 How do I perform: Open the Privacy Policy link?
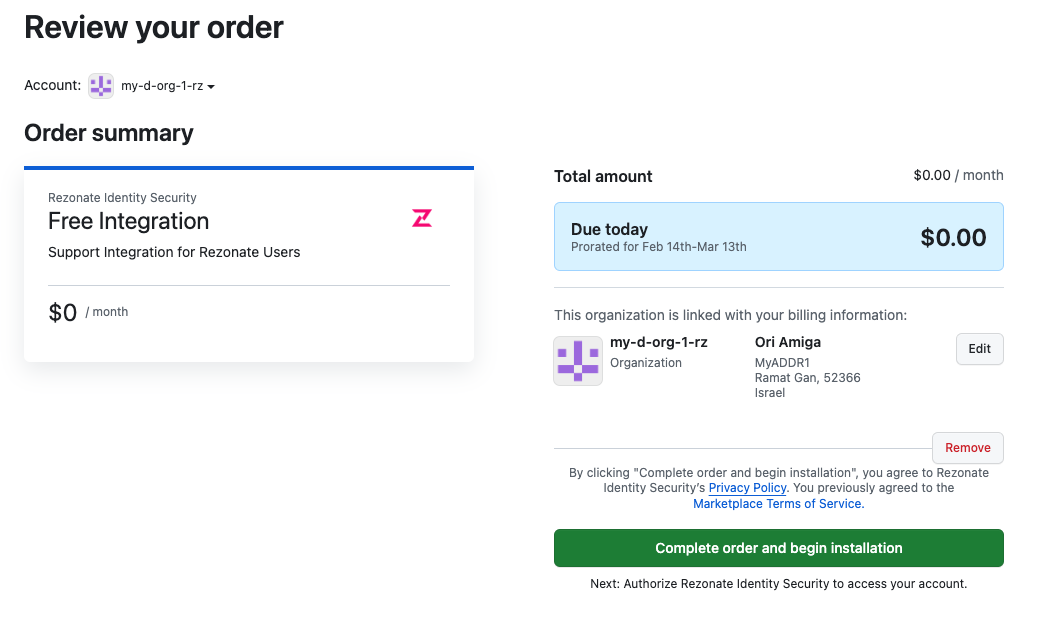(747, 488)
